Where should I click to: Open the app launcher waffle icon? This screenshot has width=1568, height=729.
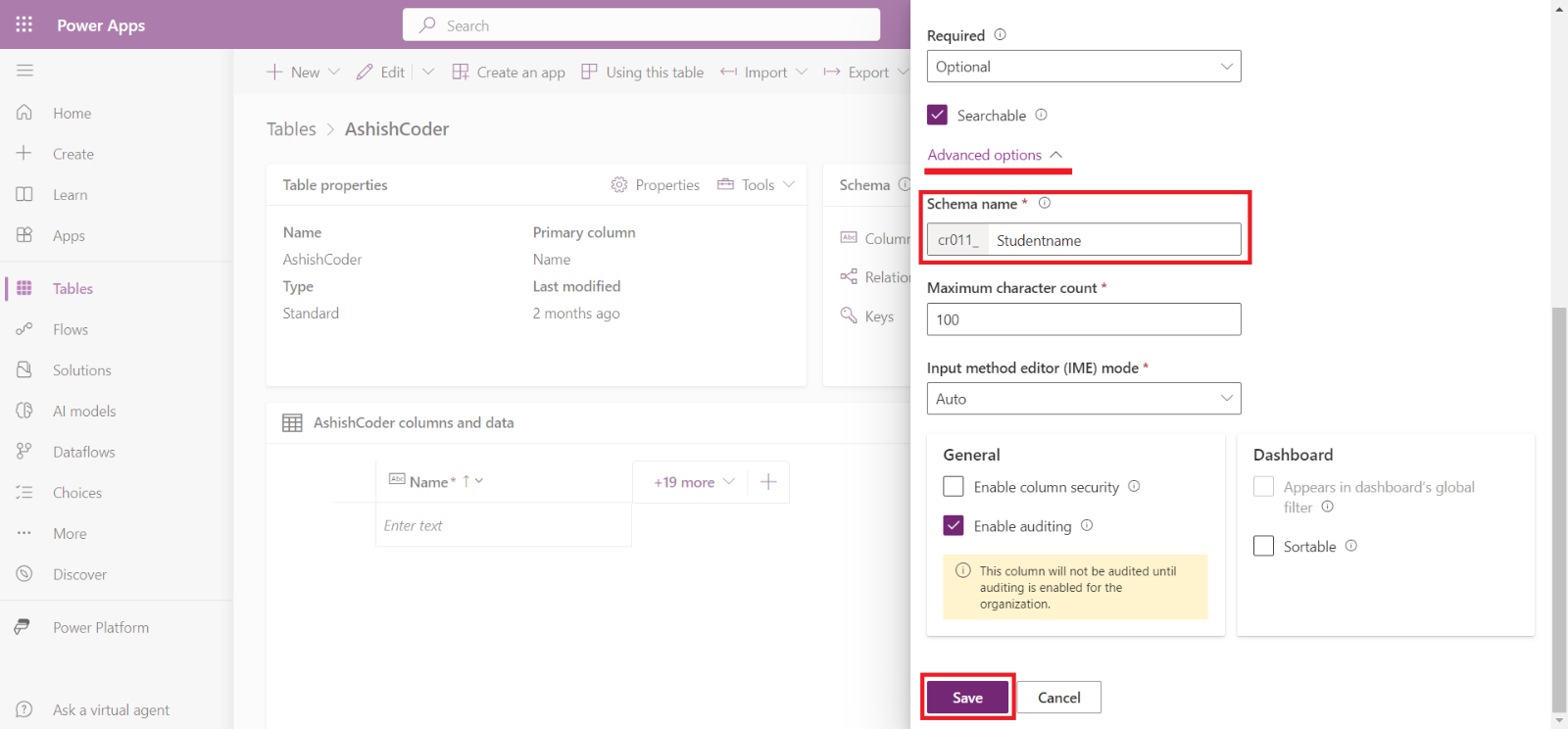click(x=24, y=24)
